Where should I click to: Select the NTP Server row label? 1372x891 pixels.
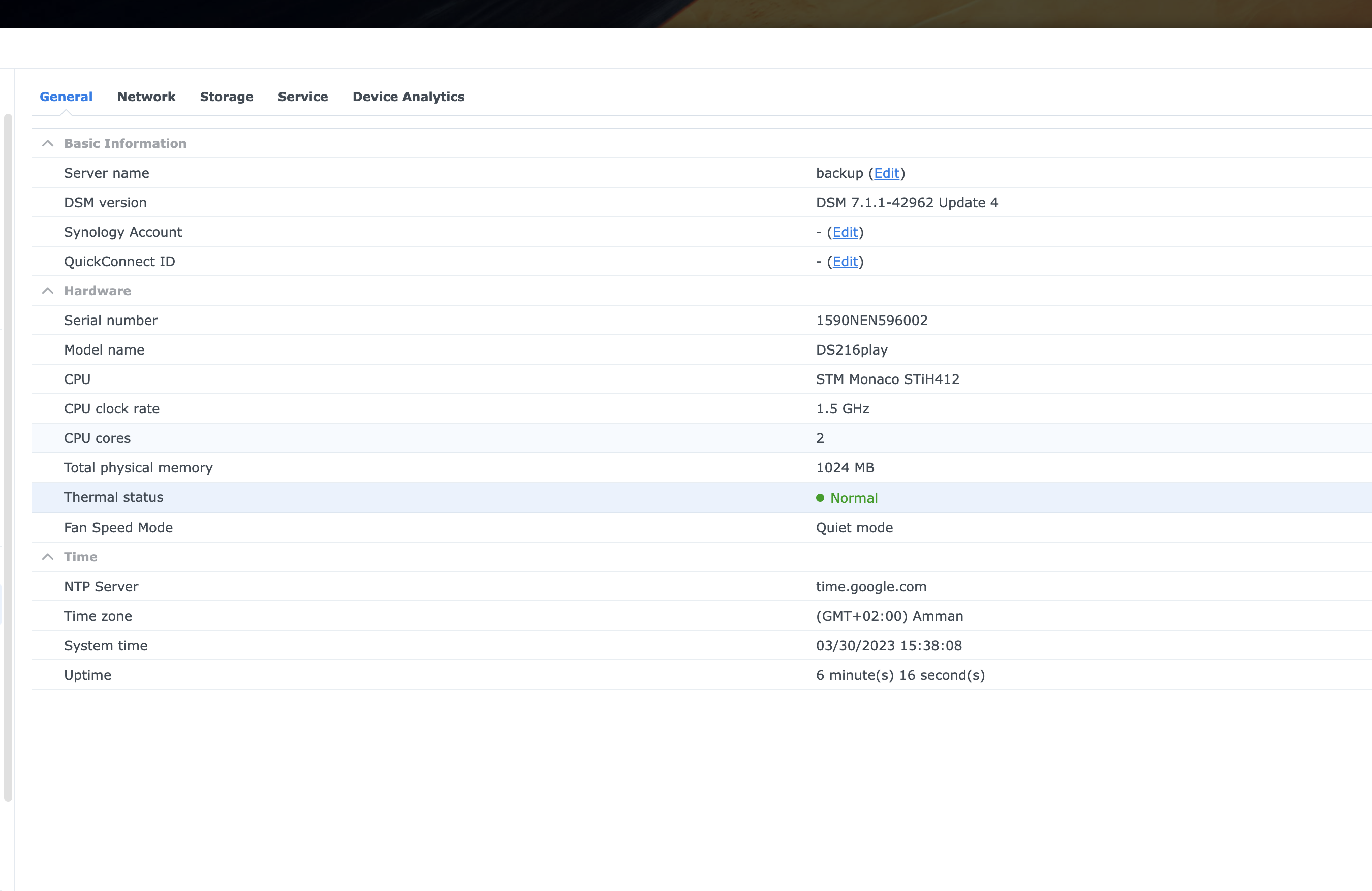pos(101,587)
